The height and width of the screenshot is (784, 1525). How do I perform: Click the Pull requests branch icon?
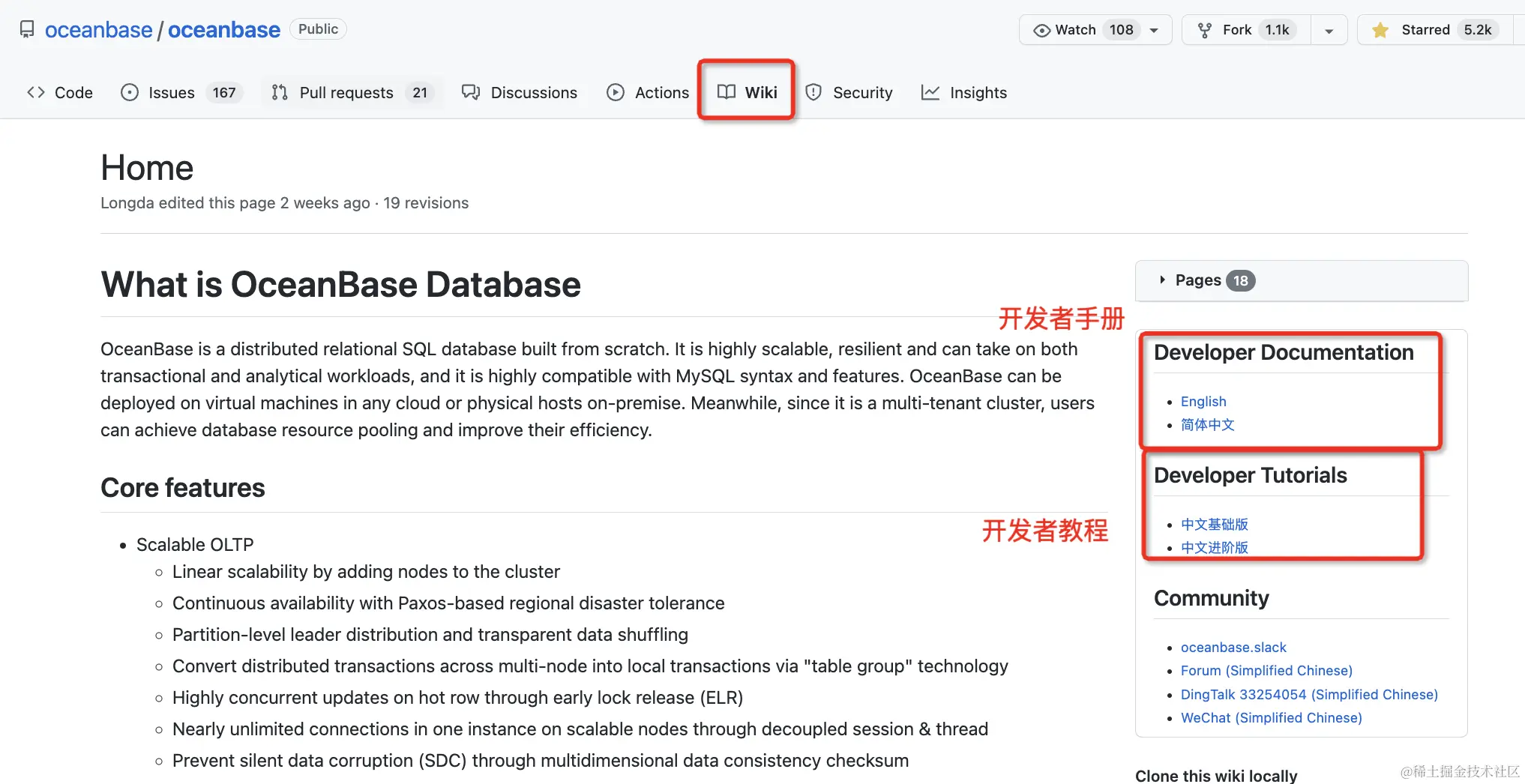click(280, 92)
